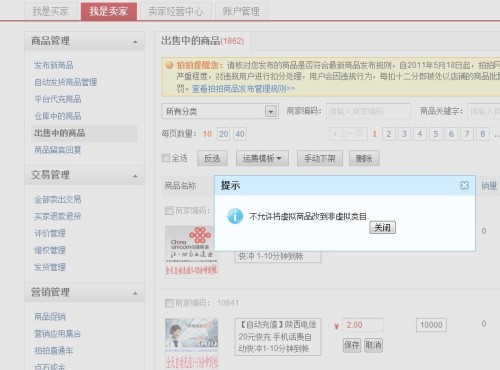
Task: Click the blue info icon in dialog
Action: pyautogui.click(x=235, y=216)
